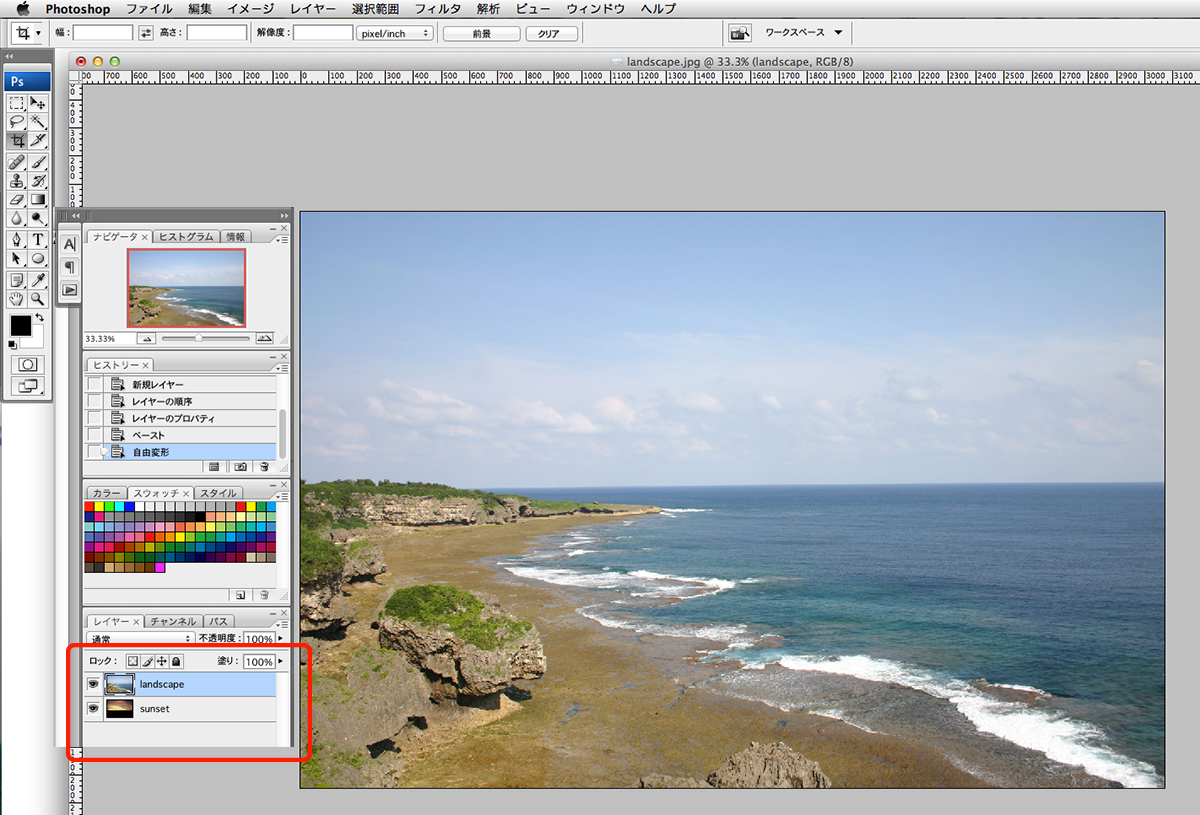Hide the landscape layer
This screenshot has height=815, width=1200.
point(94,684)
